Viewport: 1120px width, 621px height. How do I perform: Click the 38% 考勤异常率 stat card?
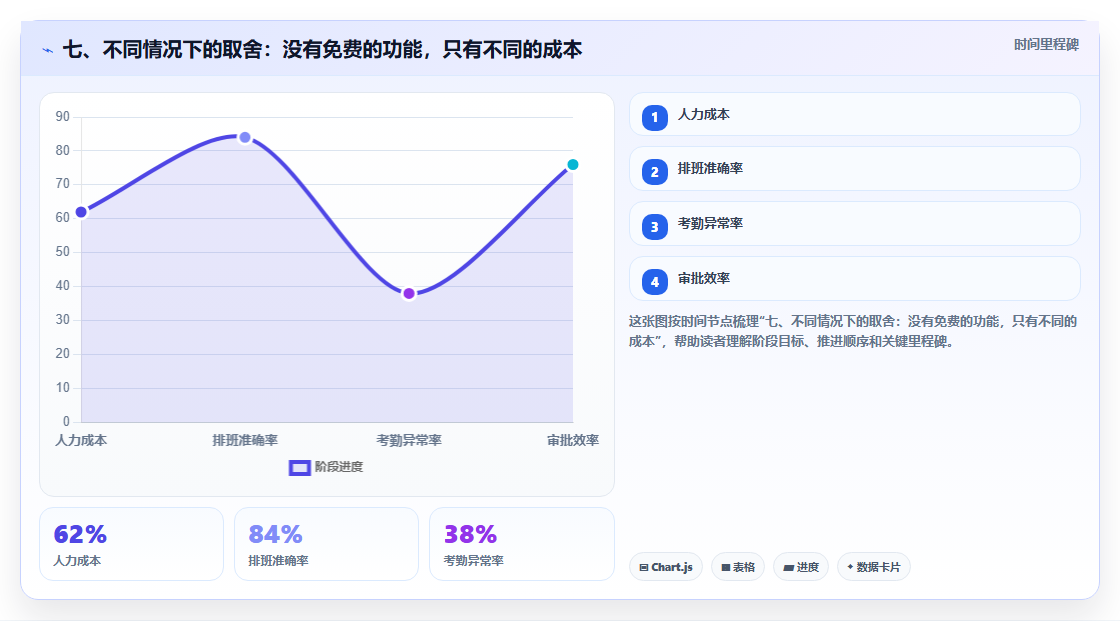[521, 545]
